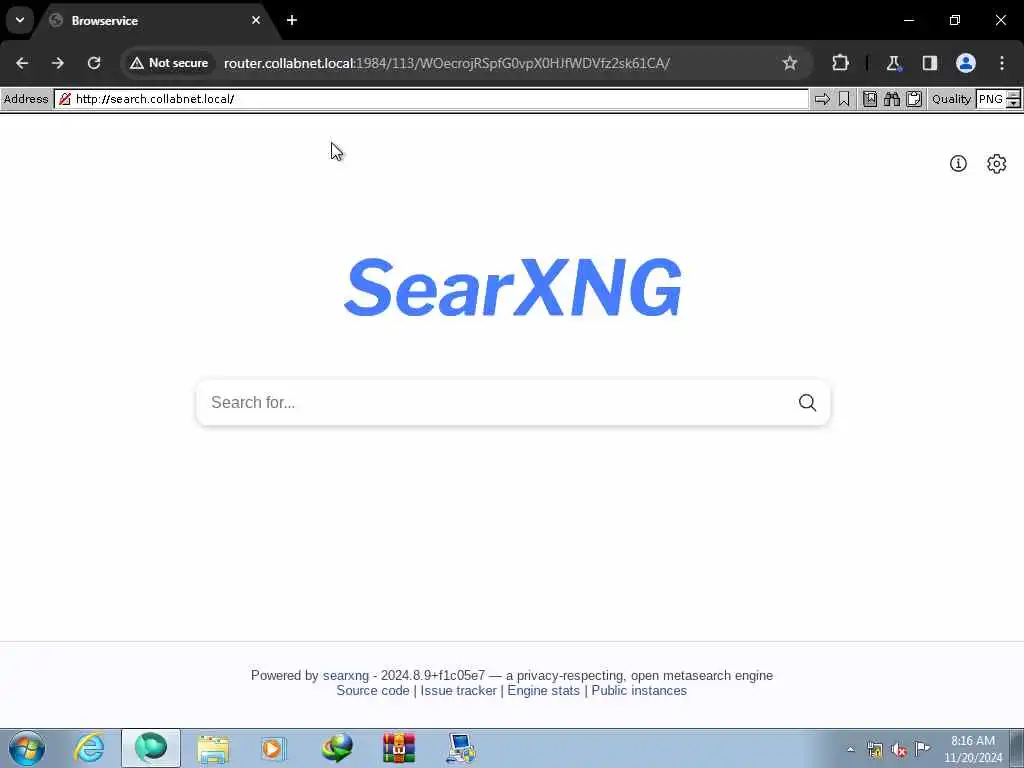Viewport: 1024px width, 768px height.
Task: Close the Browservice tab
Action: [x=256, y=20]
